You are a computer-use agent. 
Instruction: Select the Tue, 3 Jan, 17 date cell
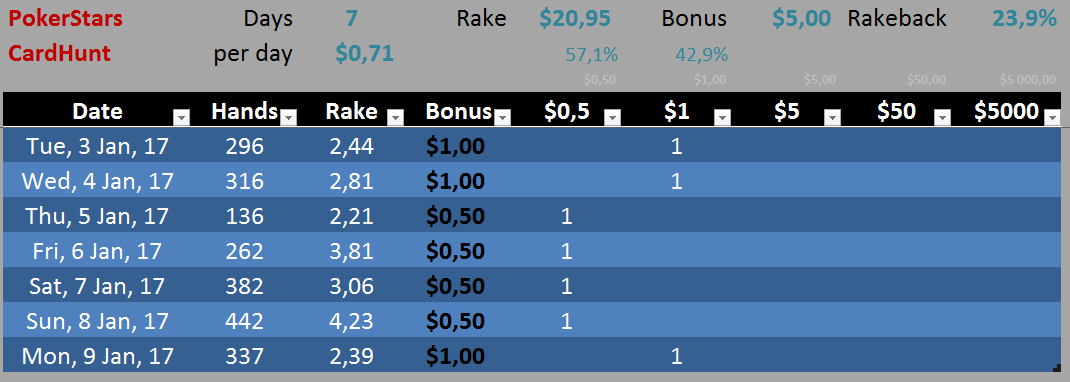(x=97, y=145)
